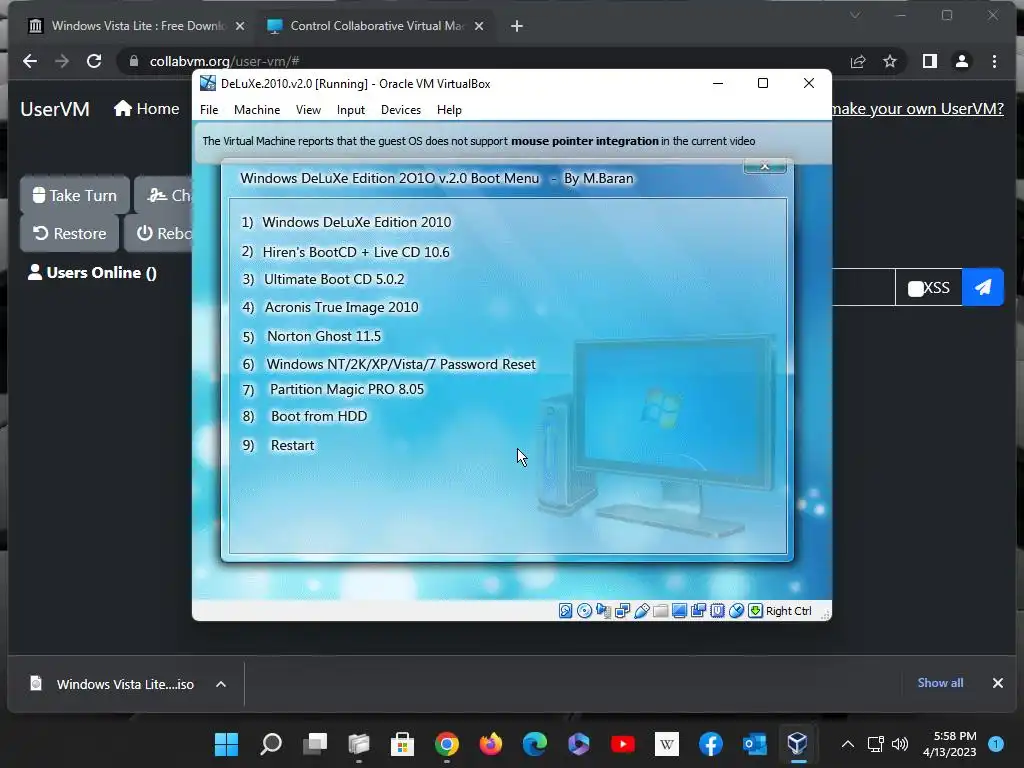
Task: Open the Help menu in VirtualBox
Action: [x=449, y=110]
